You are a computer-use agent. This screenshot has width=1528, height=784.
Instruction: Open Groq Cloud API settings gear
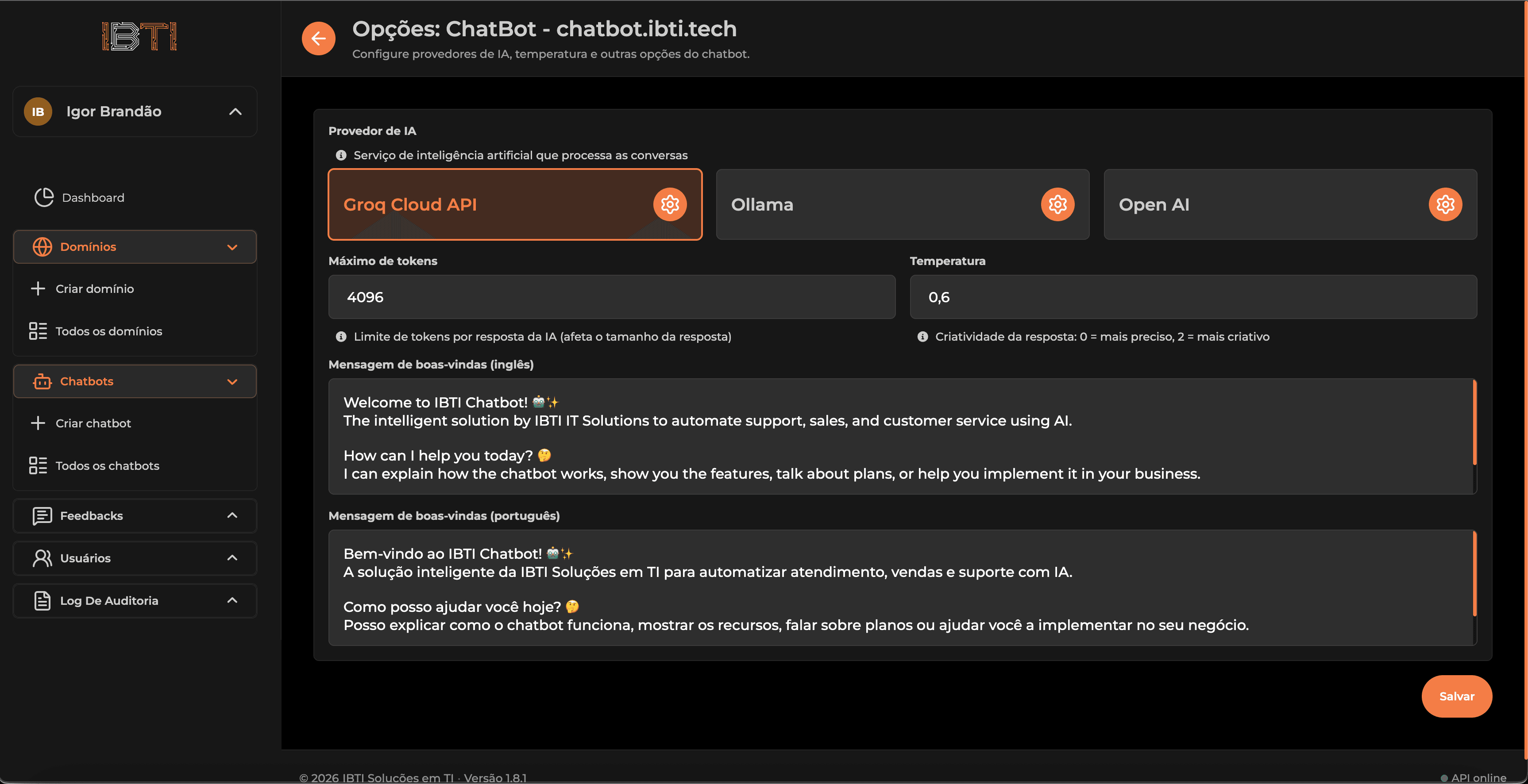[669, 204]
